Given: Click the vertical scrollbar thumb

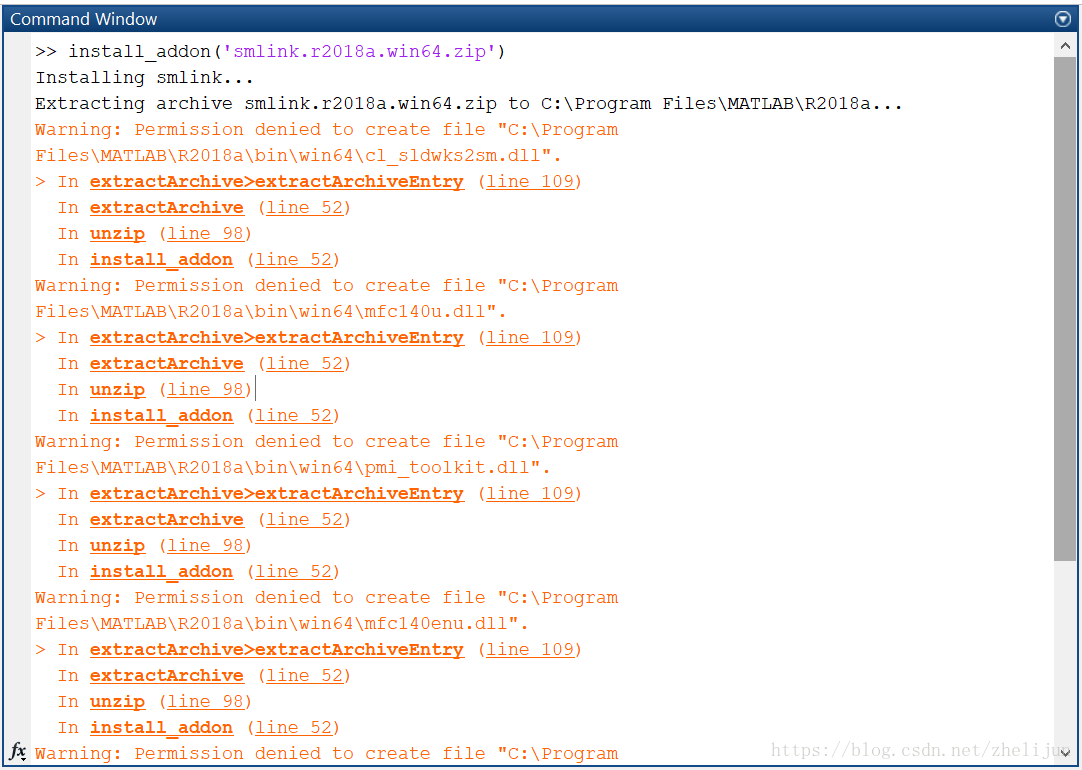Looking at the screenshot, I should click(x=1064, y=300).
